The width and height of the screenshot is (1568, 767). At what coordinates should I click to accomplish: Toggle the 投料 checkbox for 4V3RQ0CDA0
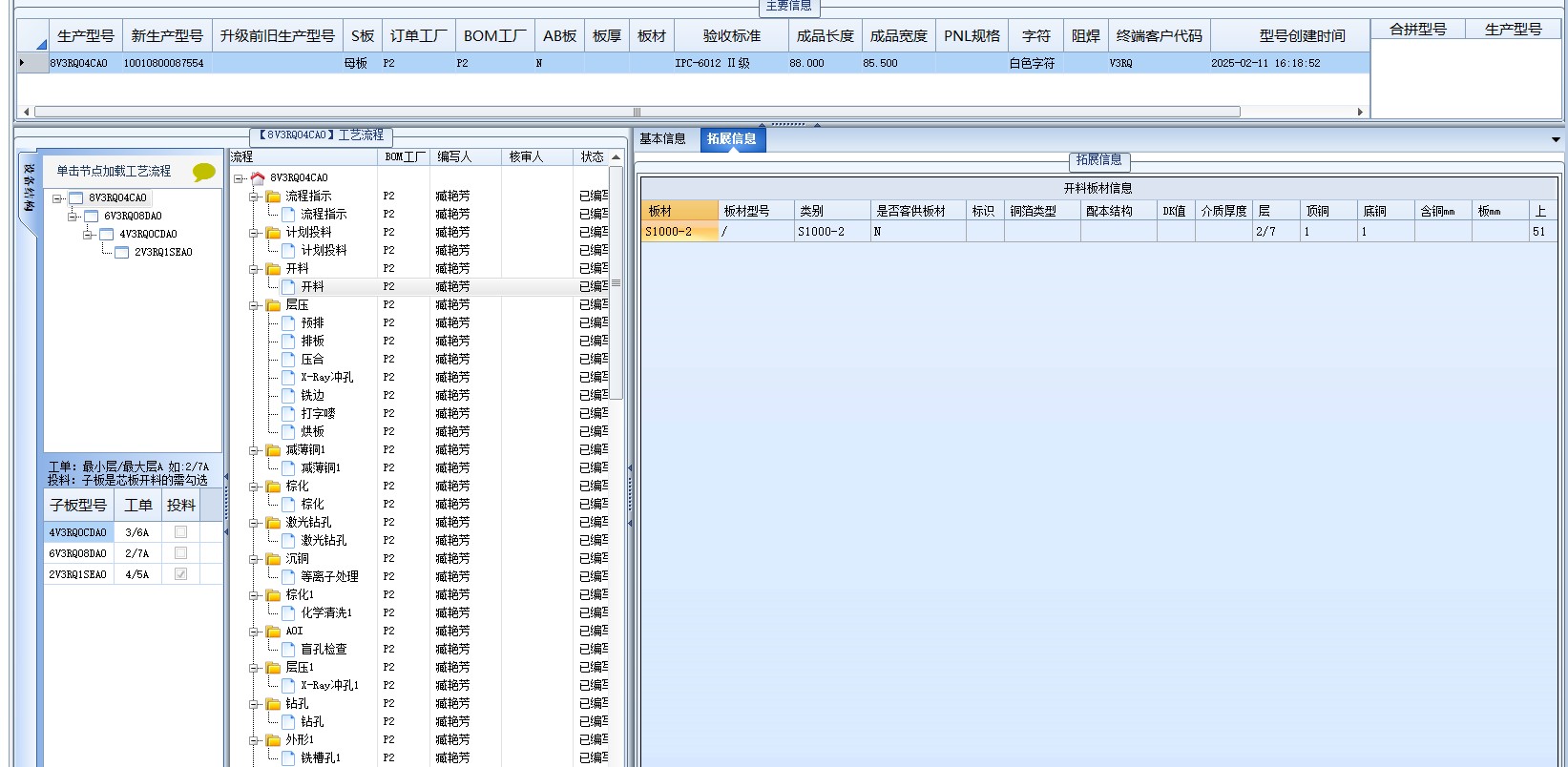click(180, 532)
